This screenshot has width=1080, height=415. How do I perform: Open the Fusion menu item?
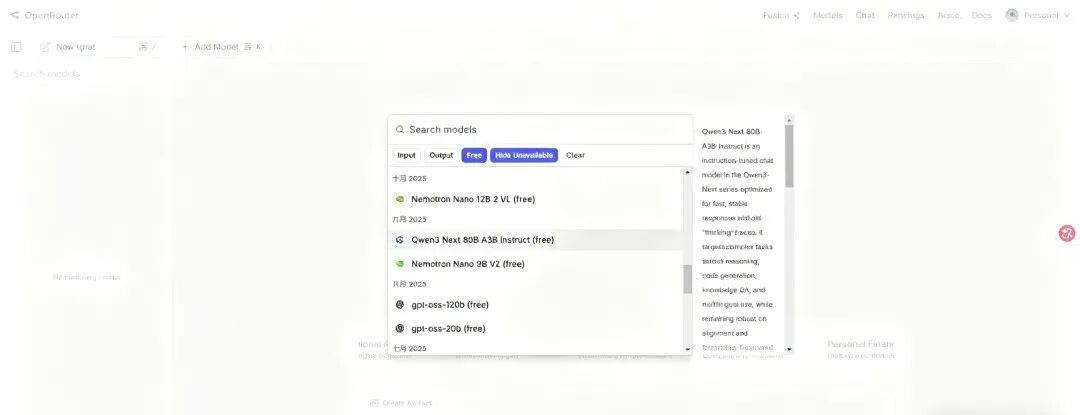(x=781, y=15)
